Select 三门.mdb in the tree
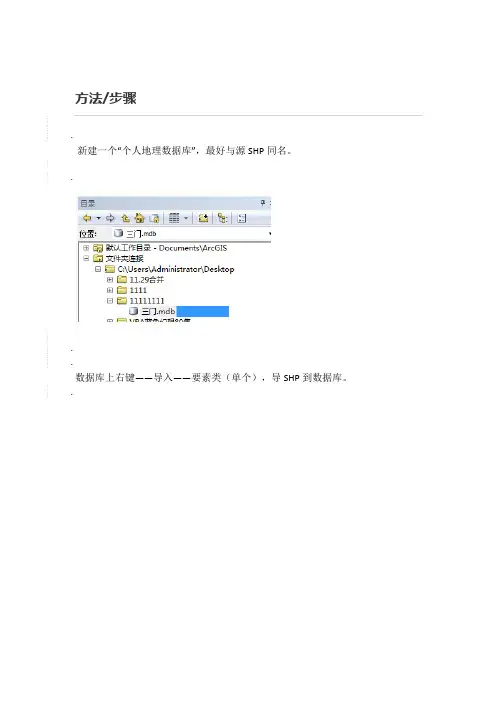Image resolution: width=496 pixels, height=702 pixels. pos(158,311)
